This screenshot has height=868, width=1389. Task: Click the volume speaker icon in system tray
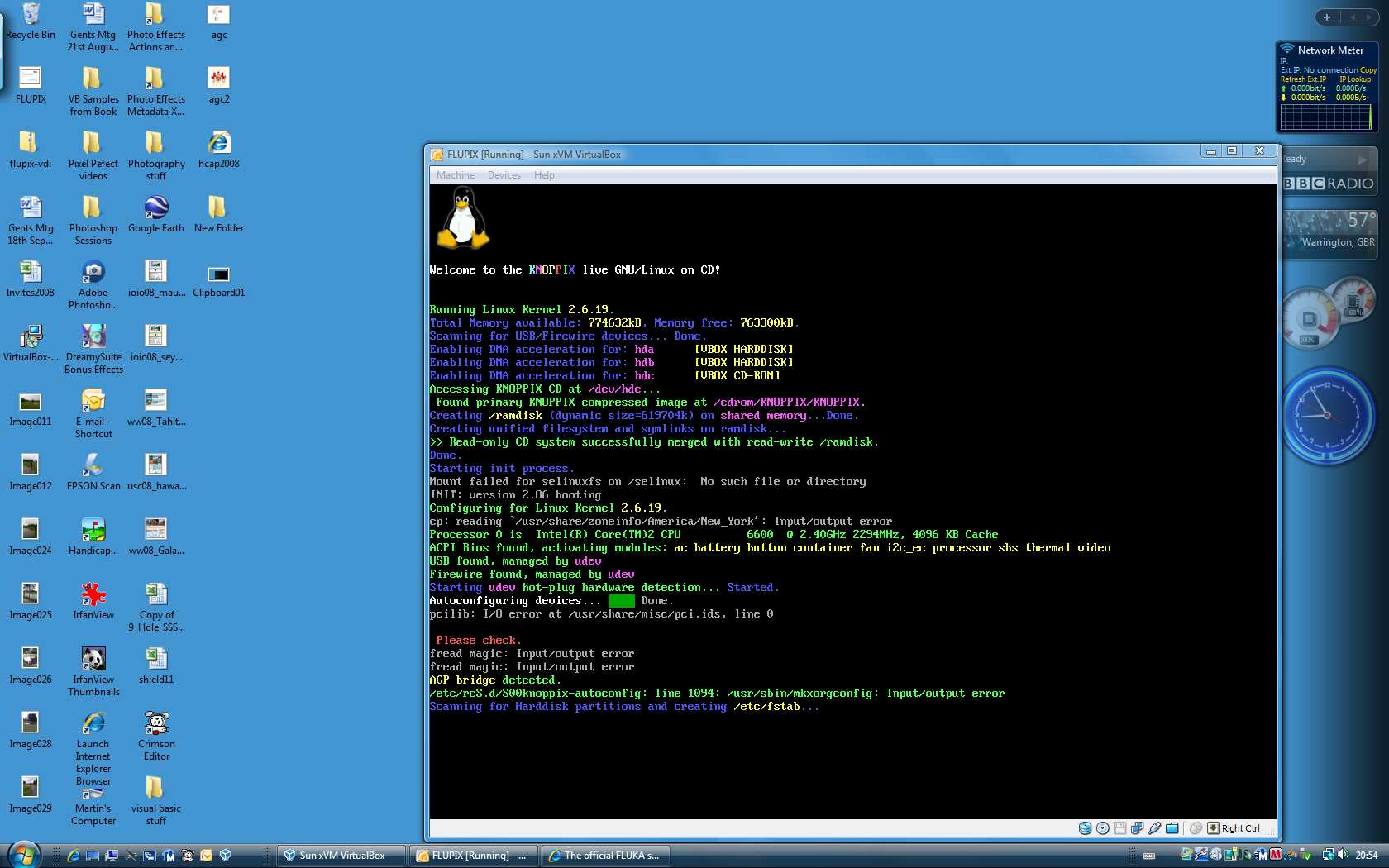[1343, 855]
